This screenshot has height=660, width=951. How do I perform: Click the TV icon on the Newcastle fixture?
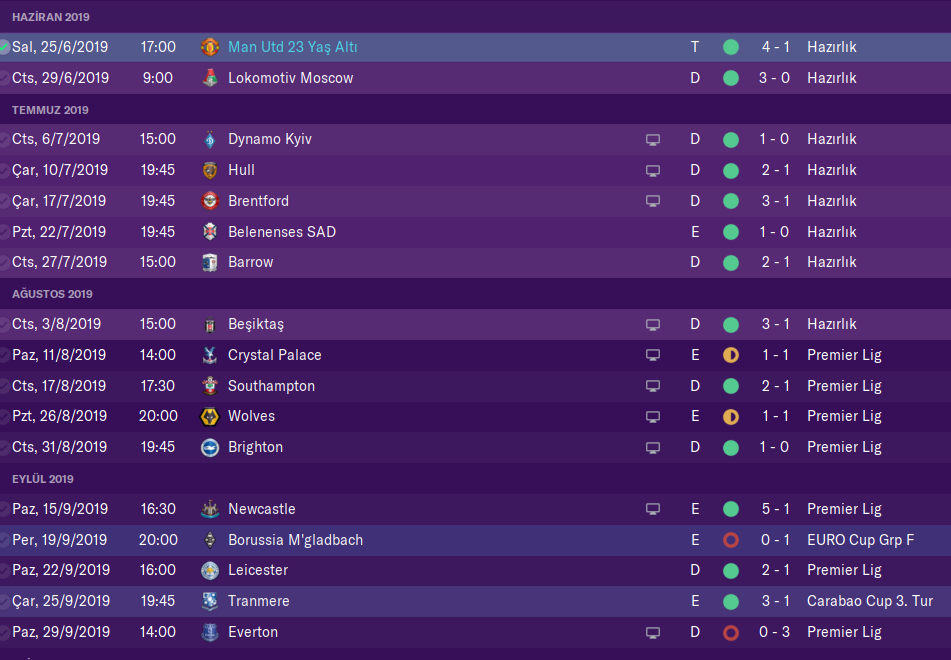pos(653,509)
